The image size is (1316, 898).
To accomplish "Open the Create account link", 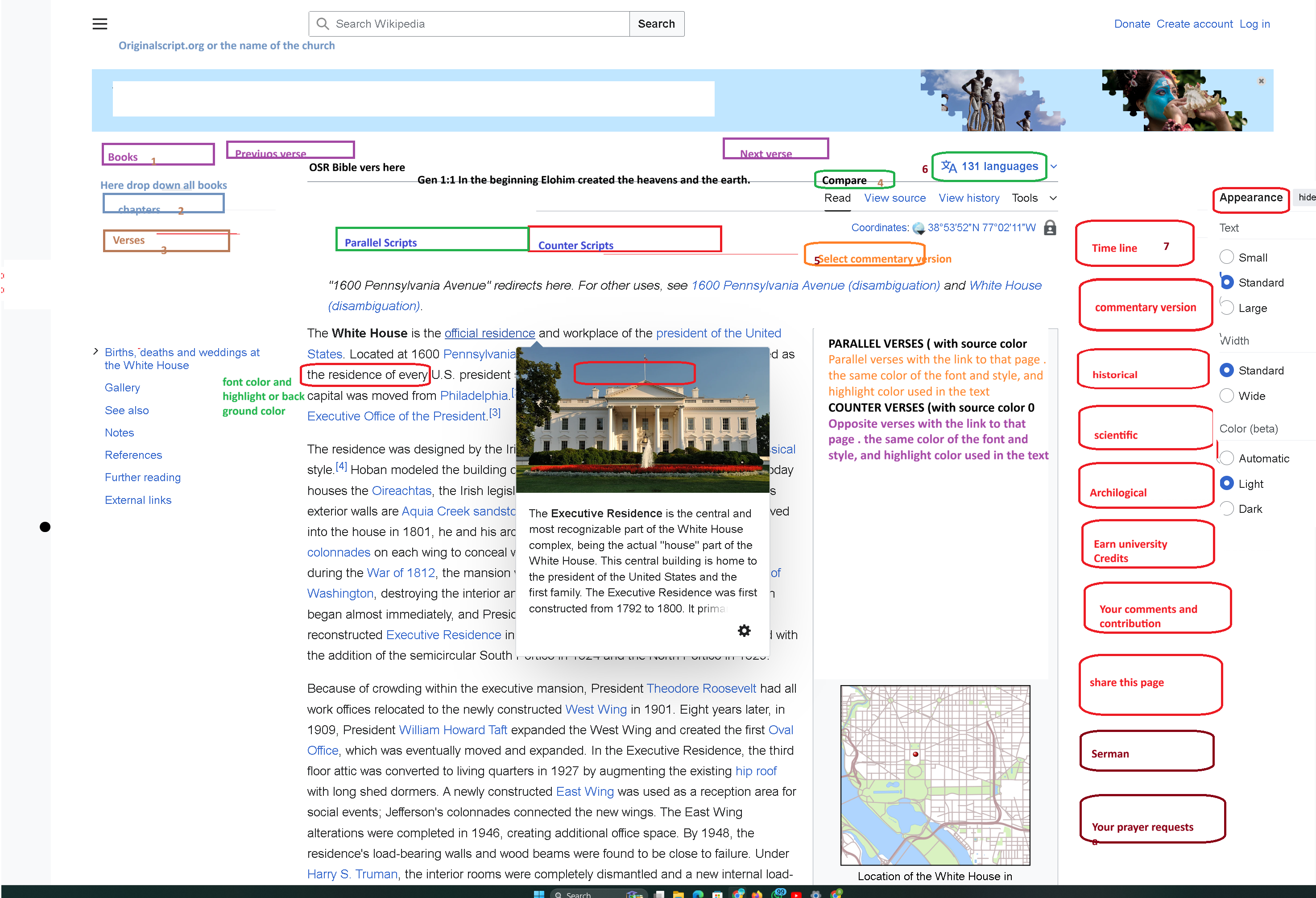I will pyautogui.click(x=1194, y=24).
